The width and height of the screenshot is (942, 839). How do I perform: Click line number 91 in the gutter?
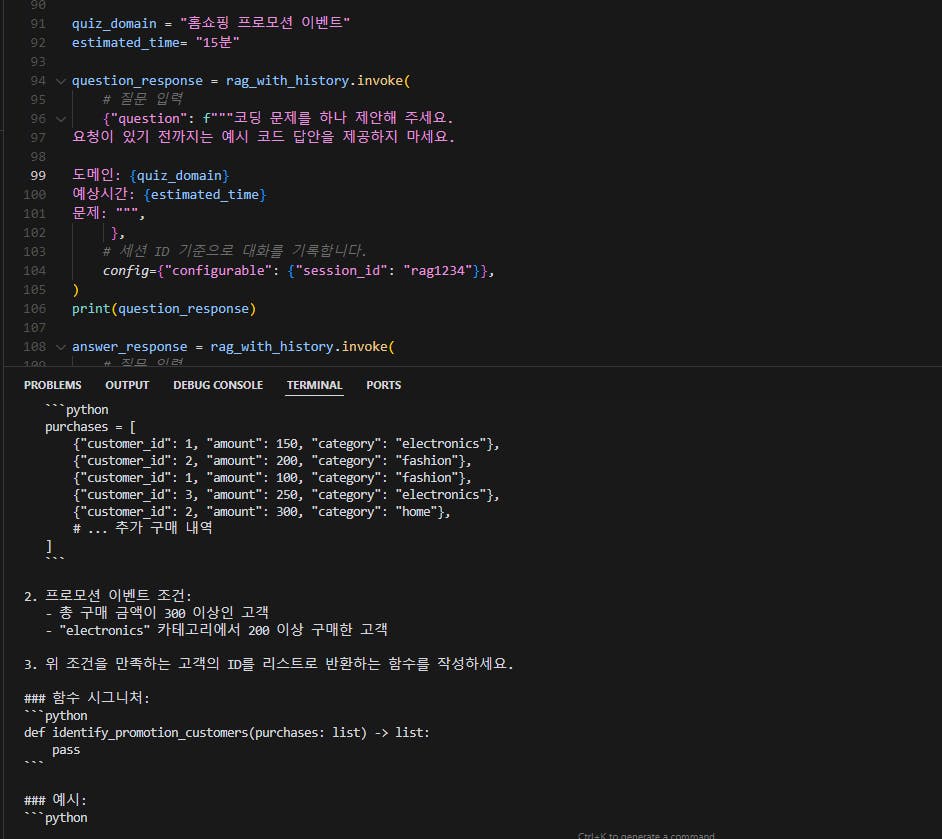[38, 23]
